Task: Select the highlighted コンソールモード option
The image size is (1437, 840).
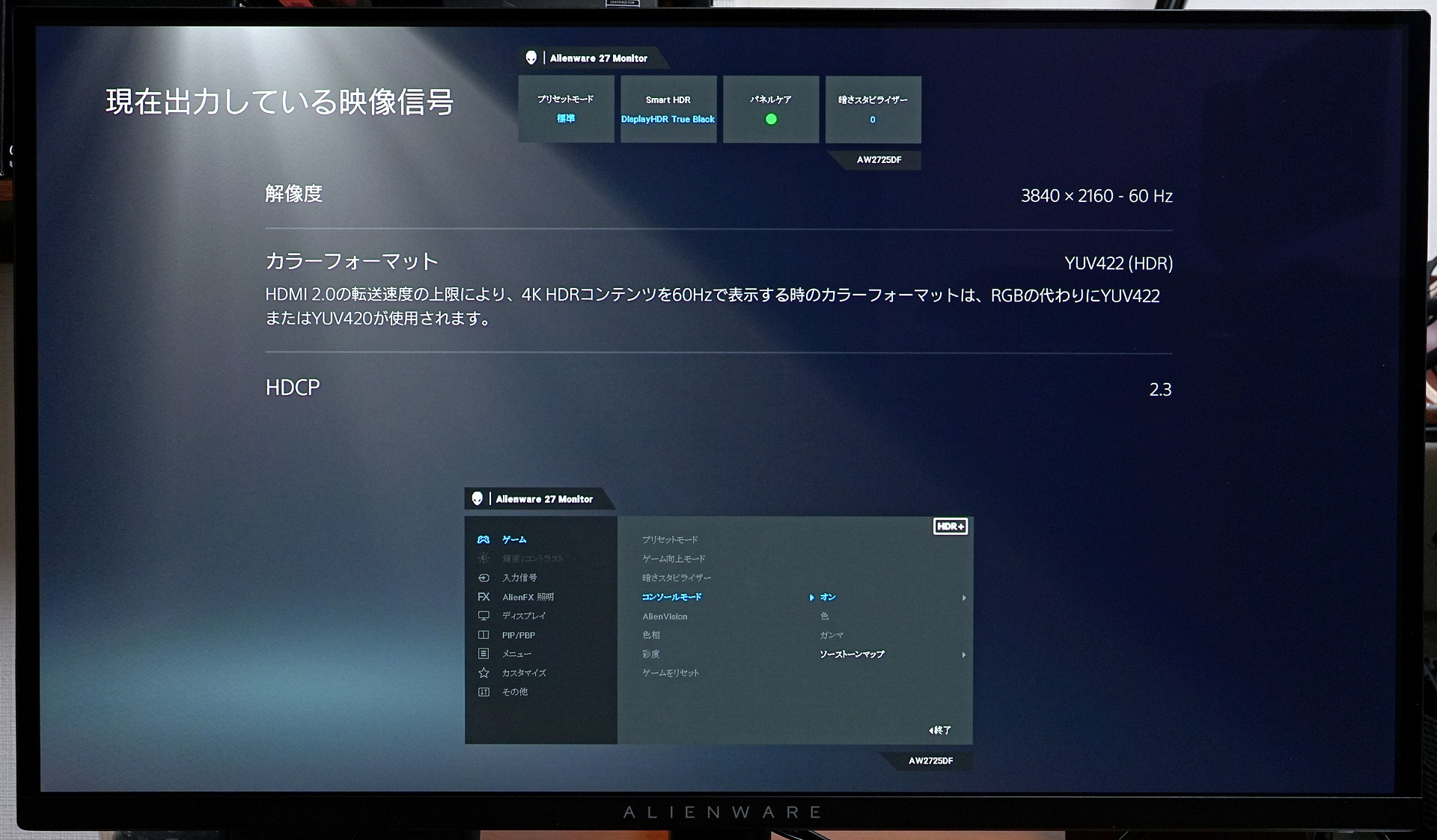Action: 671,597
